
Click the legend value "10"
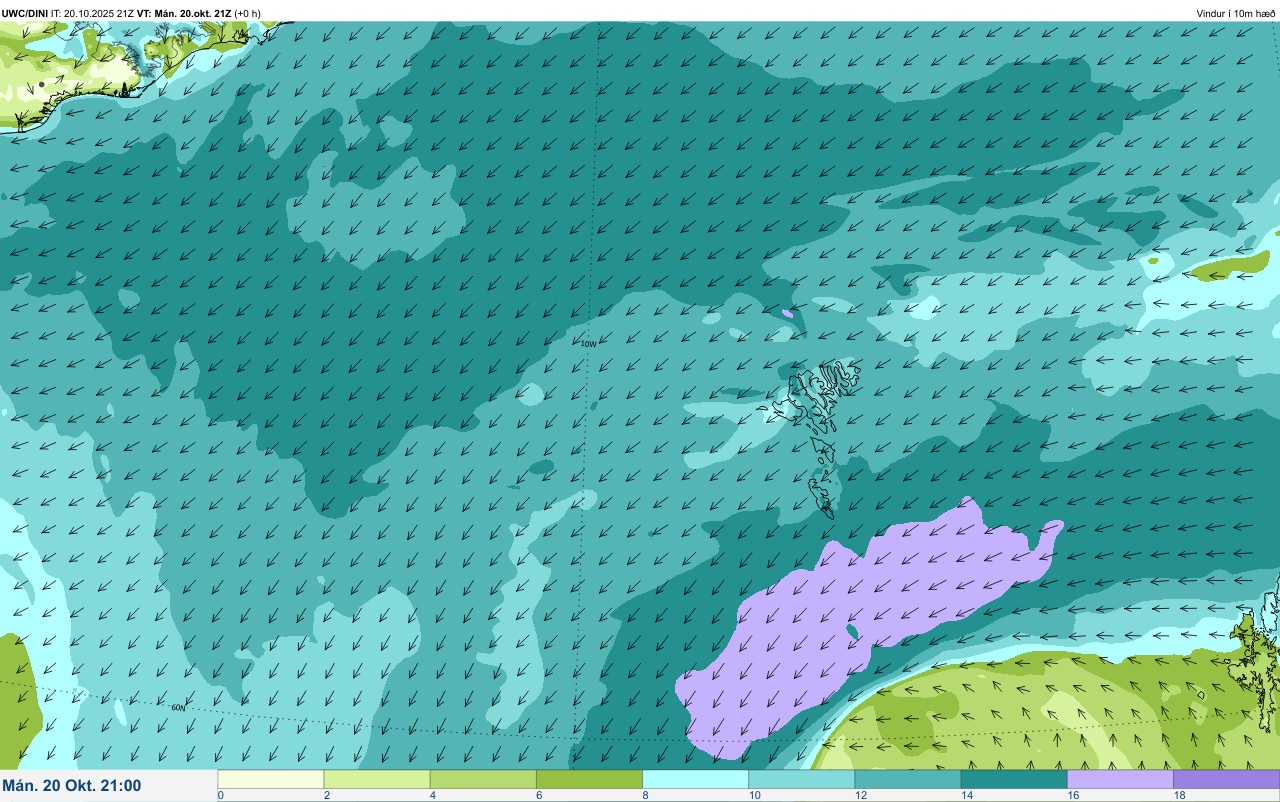click(x=754, y=796)
